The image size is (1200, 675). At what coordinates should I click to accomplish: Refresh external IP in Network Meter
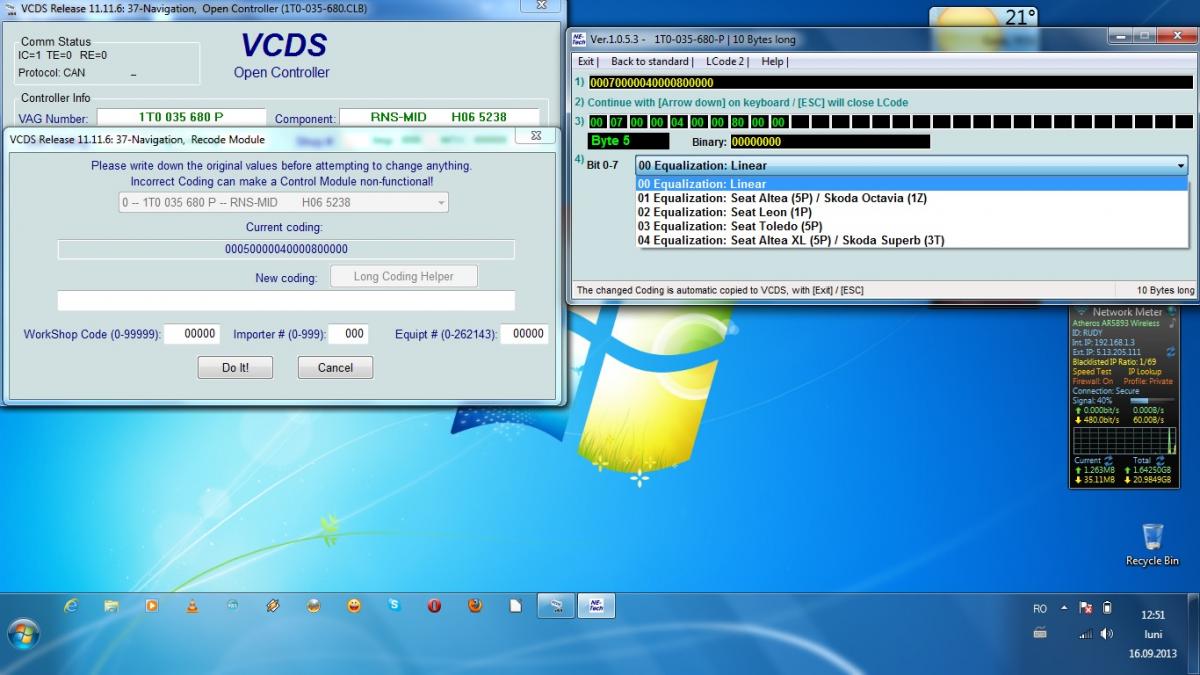[x=1171, y=352]
